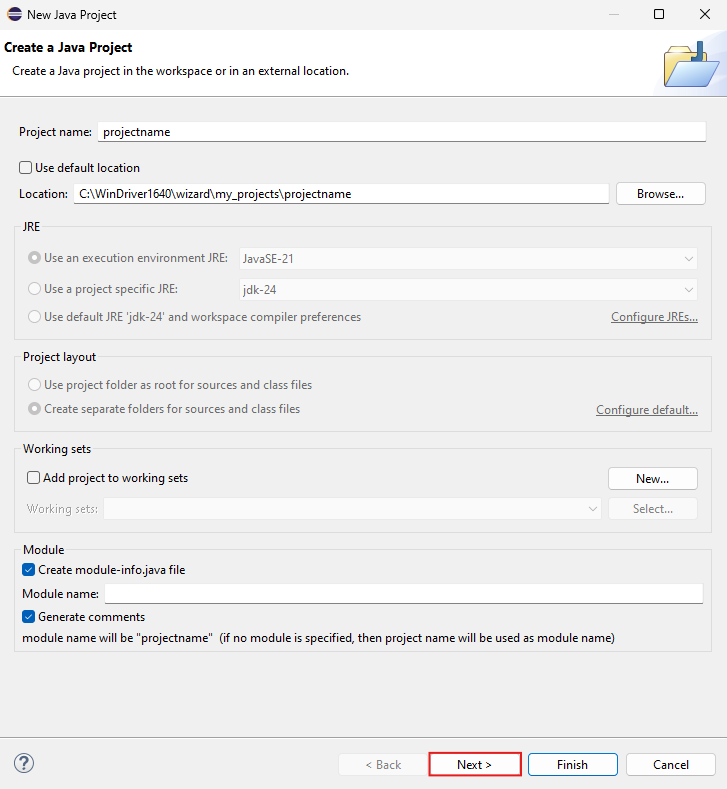The height and width of the screenshot is (789, 727).
Task: Maximize the New Java Project dialog
Action: [x=658, y=14]
